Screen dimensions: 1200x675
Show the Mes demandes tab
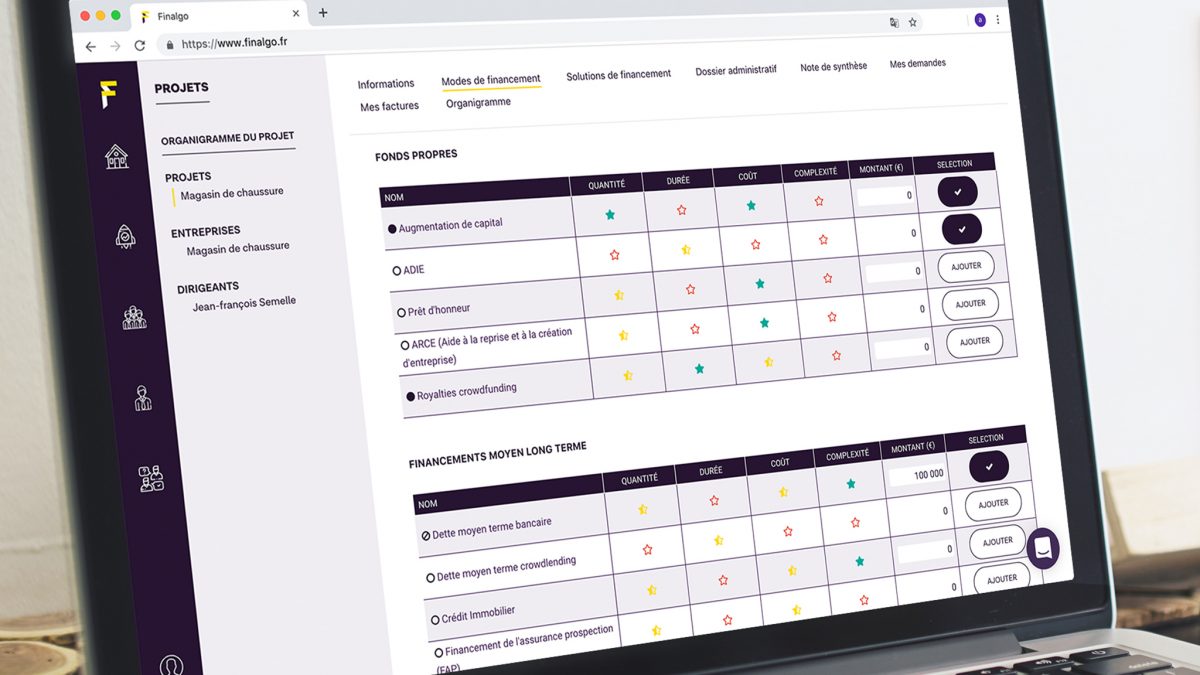point(917,64)
